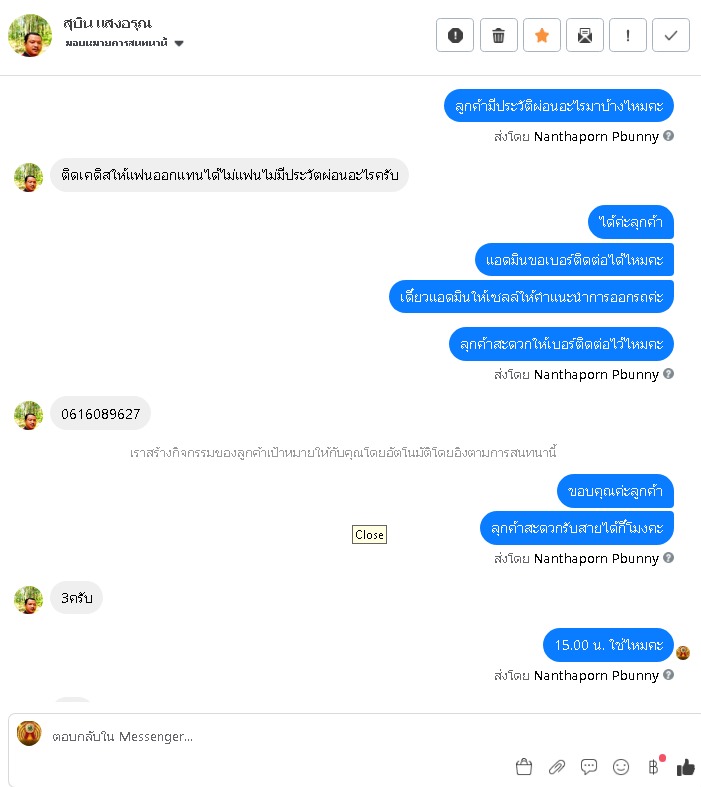Click the customer name in the header
Viewport: 701px width, 787px height.
click(x=107, y=23)
